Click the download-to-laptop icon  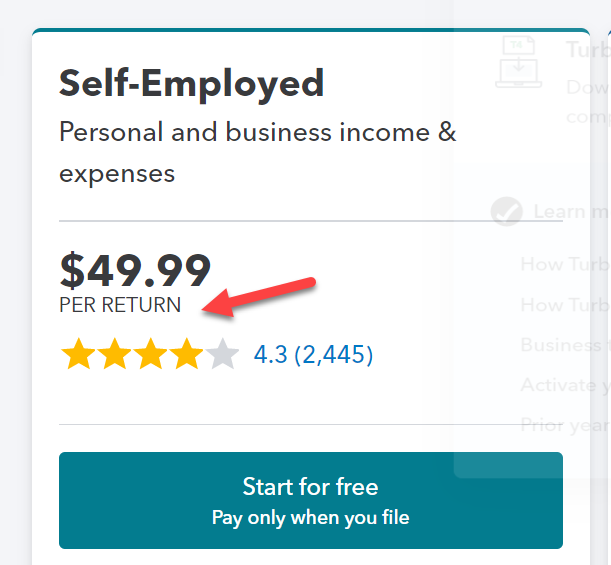pos(520,62)
